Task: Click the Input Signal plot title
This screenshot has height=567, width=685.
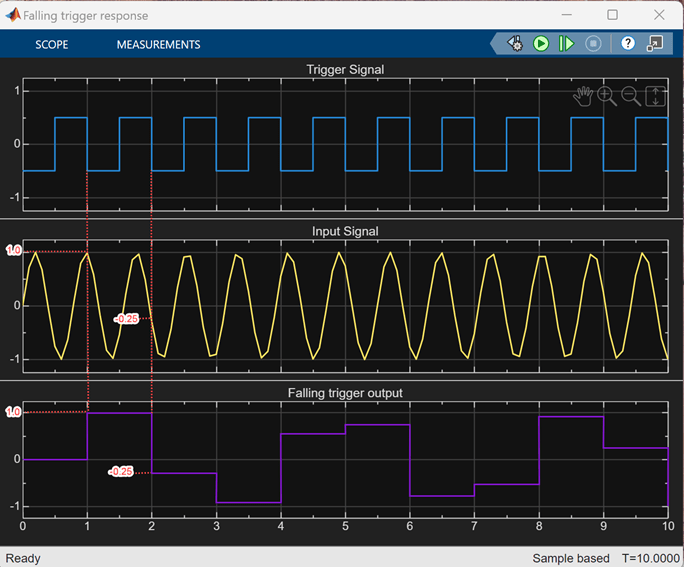Action: click(x=345, y=232)
